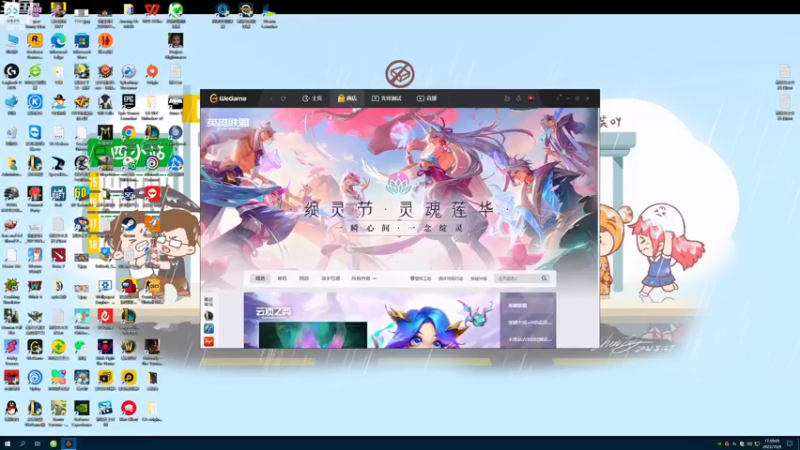This screenshot has height=450, width=800.
Task: Open the blue game icon in WeGame sidebar
Action: [209, 329]
